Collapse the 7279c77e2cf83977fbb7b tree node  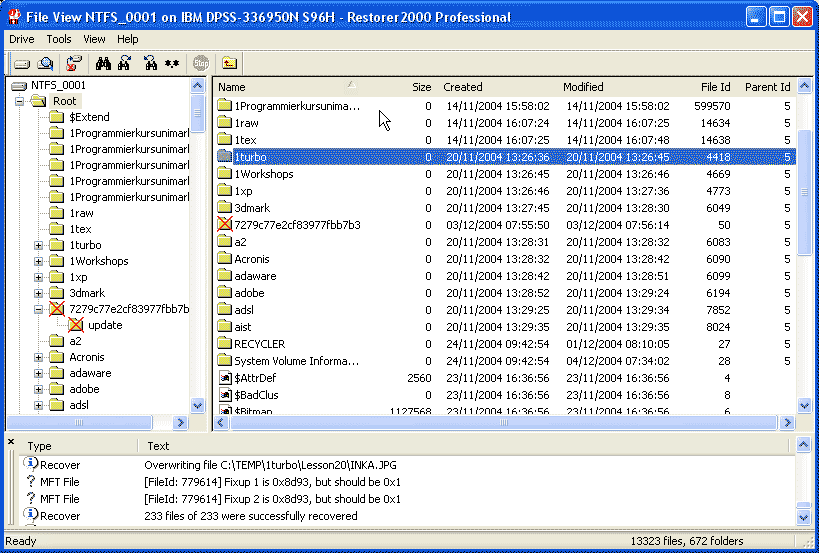38,309
